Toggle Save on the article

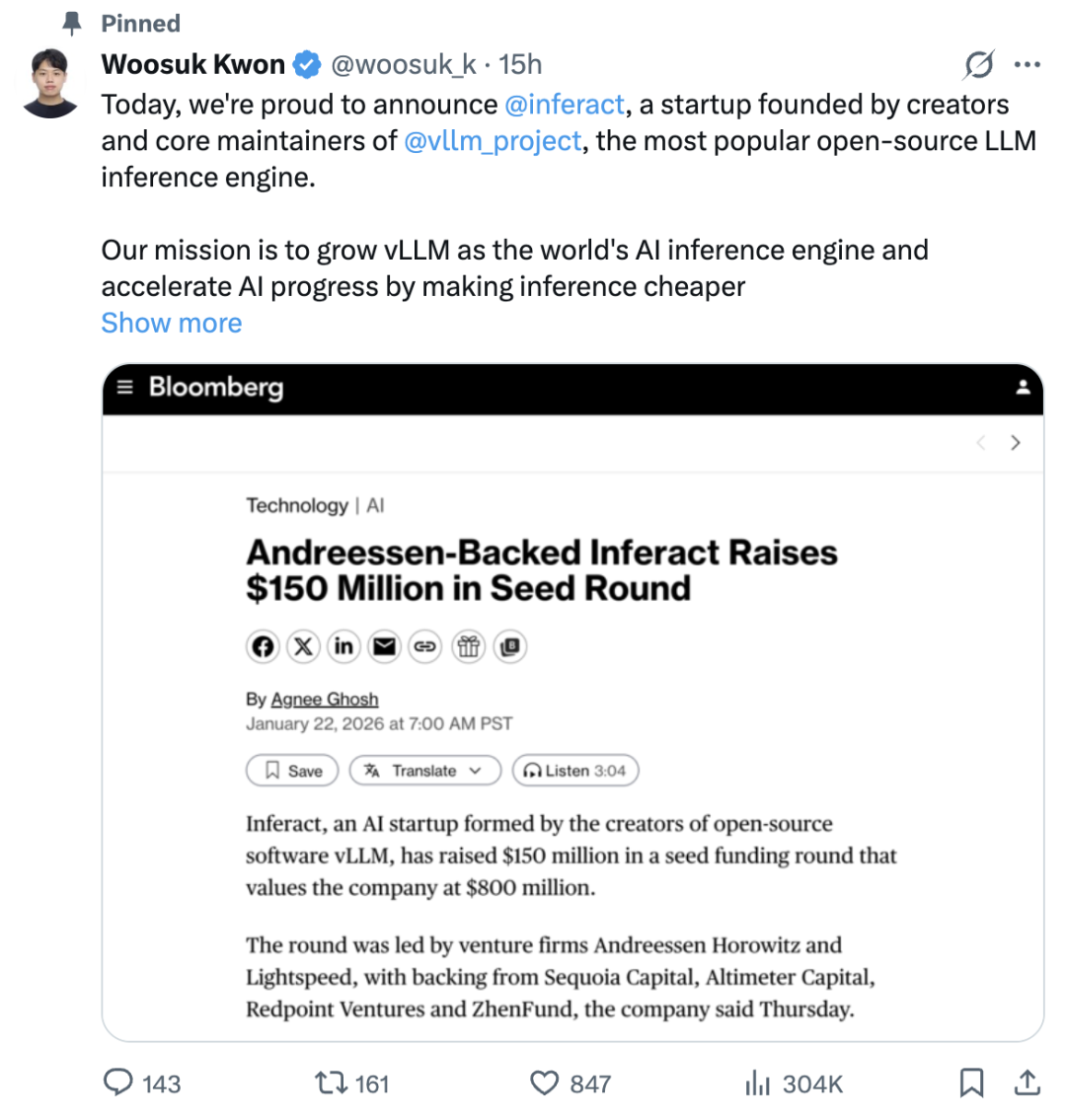point(292,771)
